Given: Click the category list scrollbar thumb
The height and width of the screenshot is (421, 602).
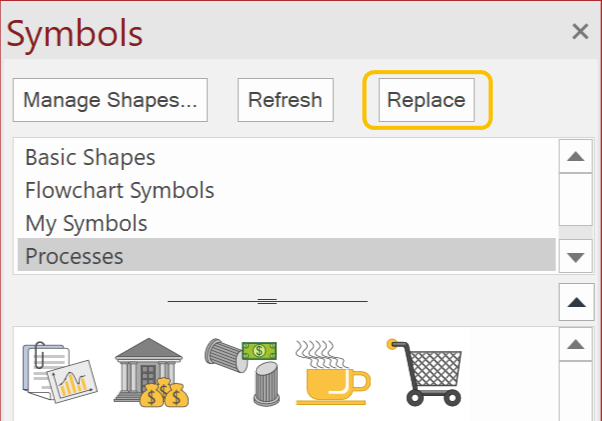Looking at the screenshot, I should [x=576, y=199].
